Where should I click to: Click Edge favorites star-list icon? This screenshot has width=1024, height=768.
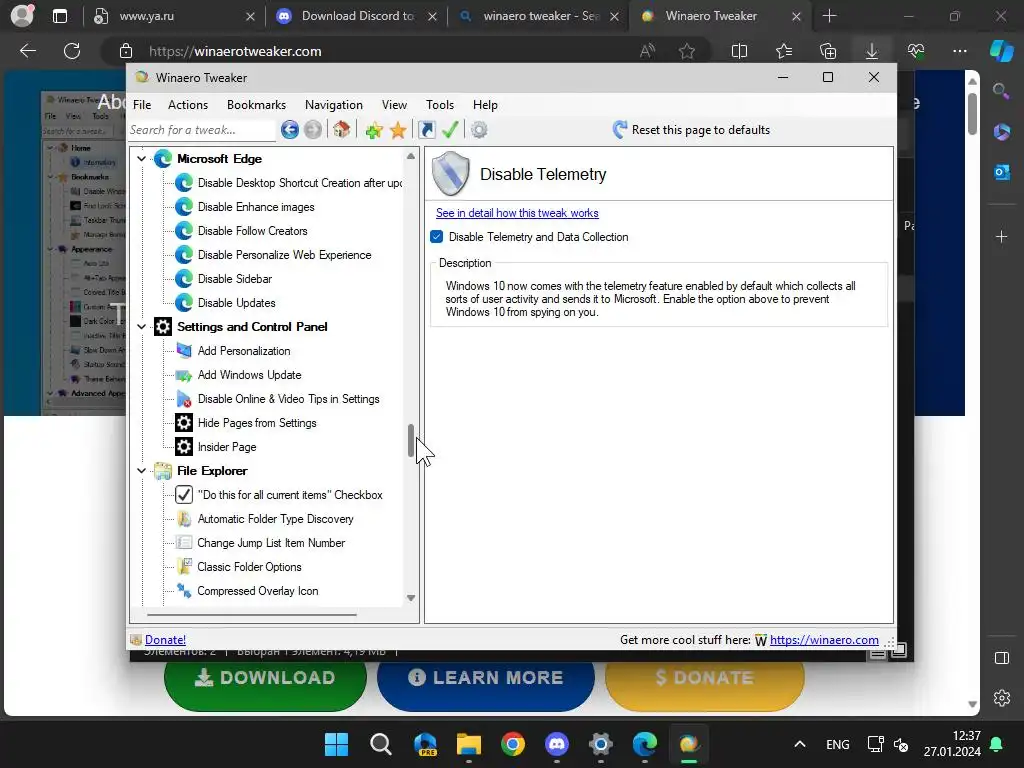click(784, 51)
